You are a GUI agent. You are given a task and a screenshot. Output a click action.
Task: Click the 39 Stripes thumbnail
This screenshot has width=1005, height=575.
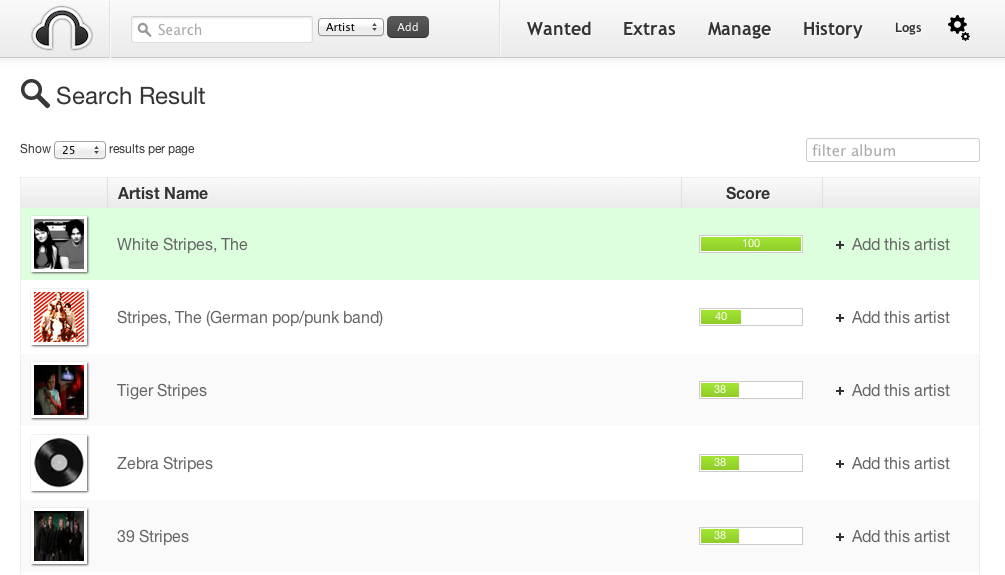click(59, 537)
